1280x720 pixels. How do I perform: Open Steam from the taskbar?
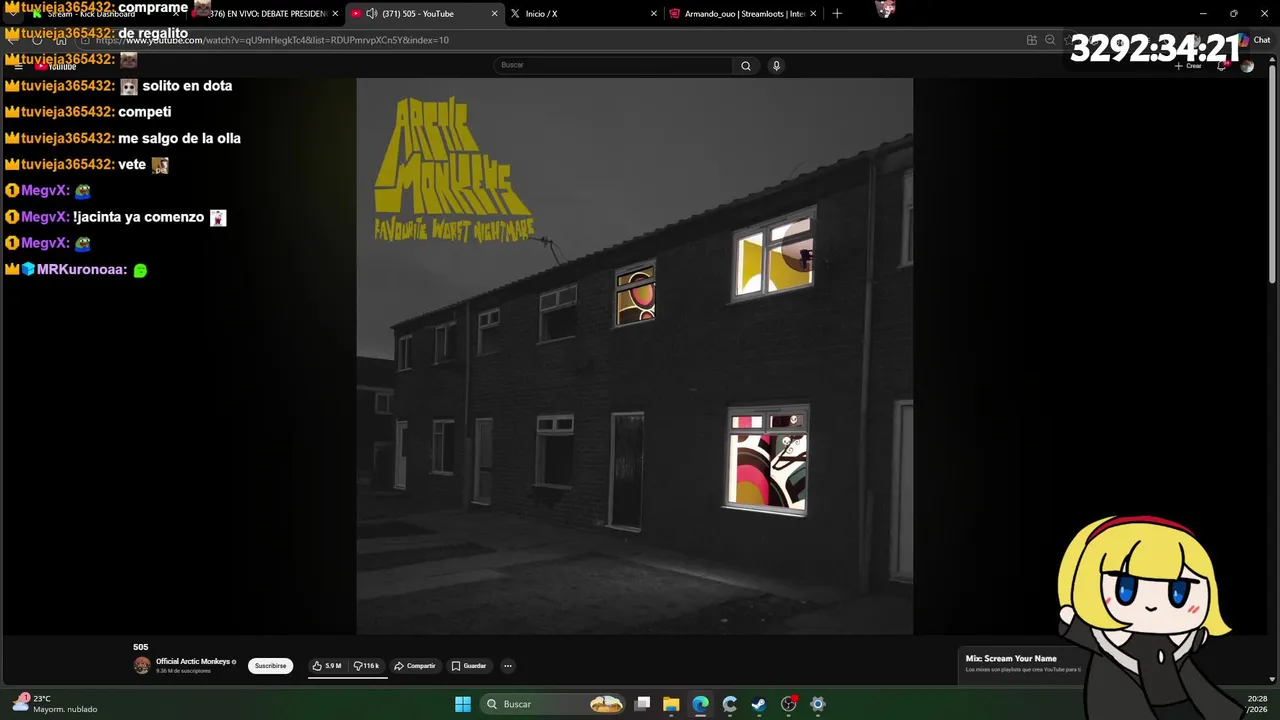point(759,704)
